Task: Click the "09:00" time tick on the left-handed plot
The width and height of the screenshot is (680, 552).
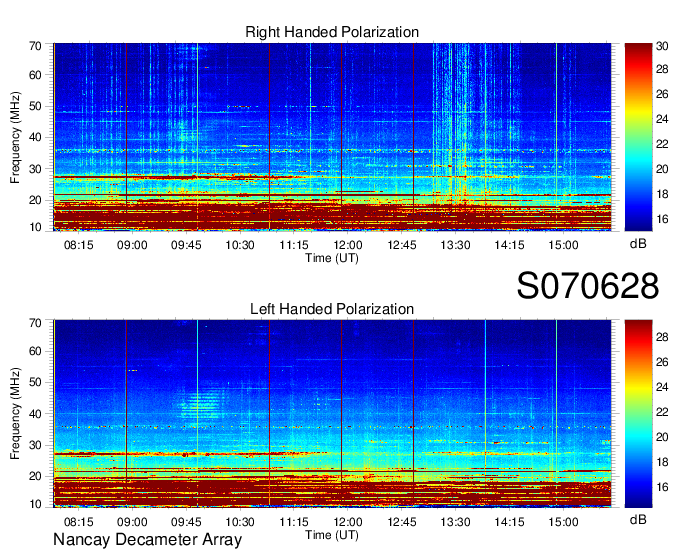Action: 132,522
